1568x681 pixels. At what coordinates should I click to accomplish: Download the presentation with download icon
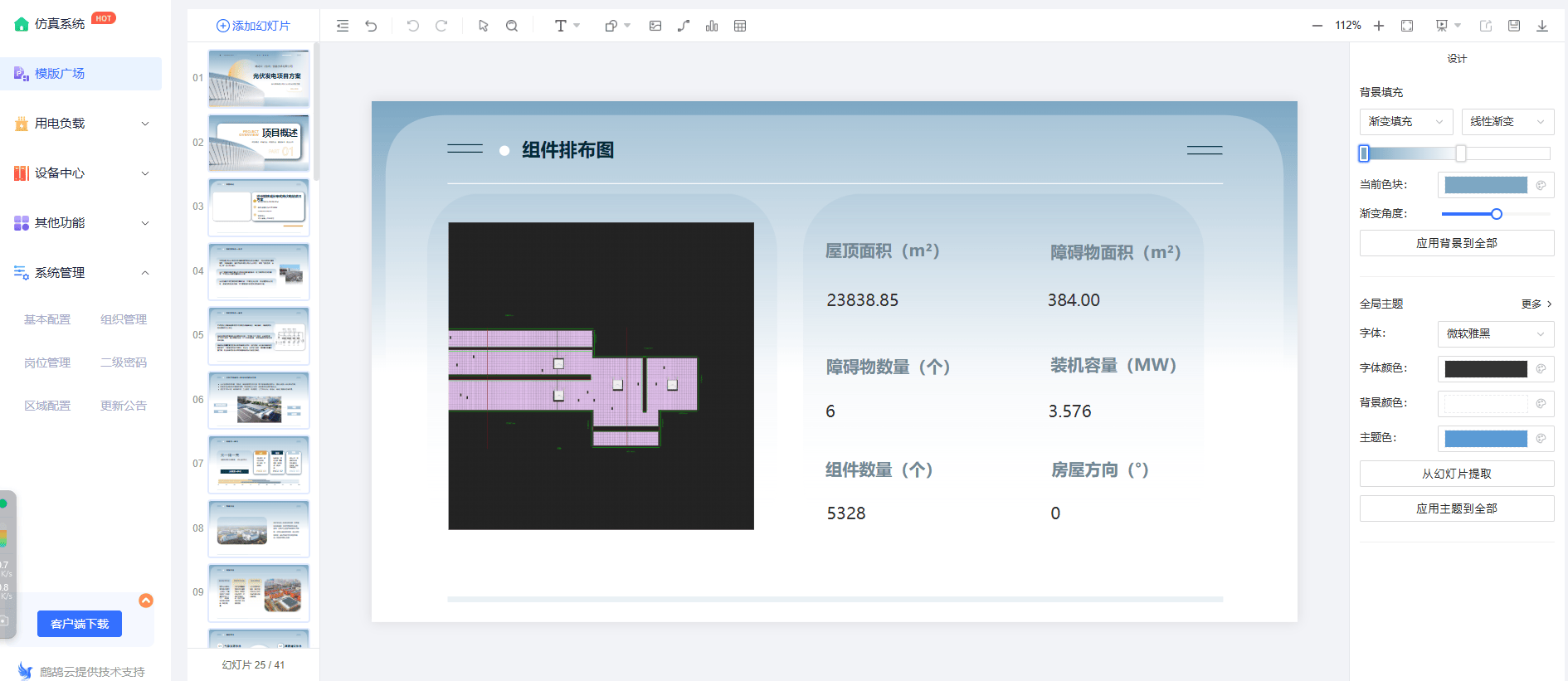pyautogui.click(x=1542, y=26)
